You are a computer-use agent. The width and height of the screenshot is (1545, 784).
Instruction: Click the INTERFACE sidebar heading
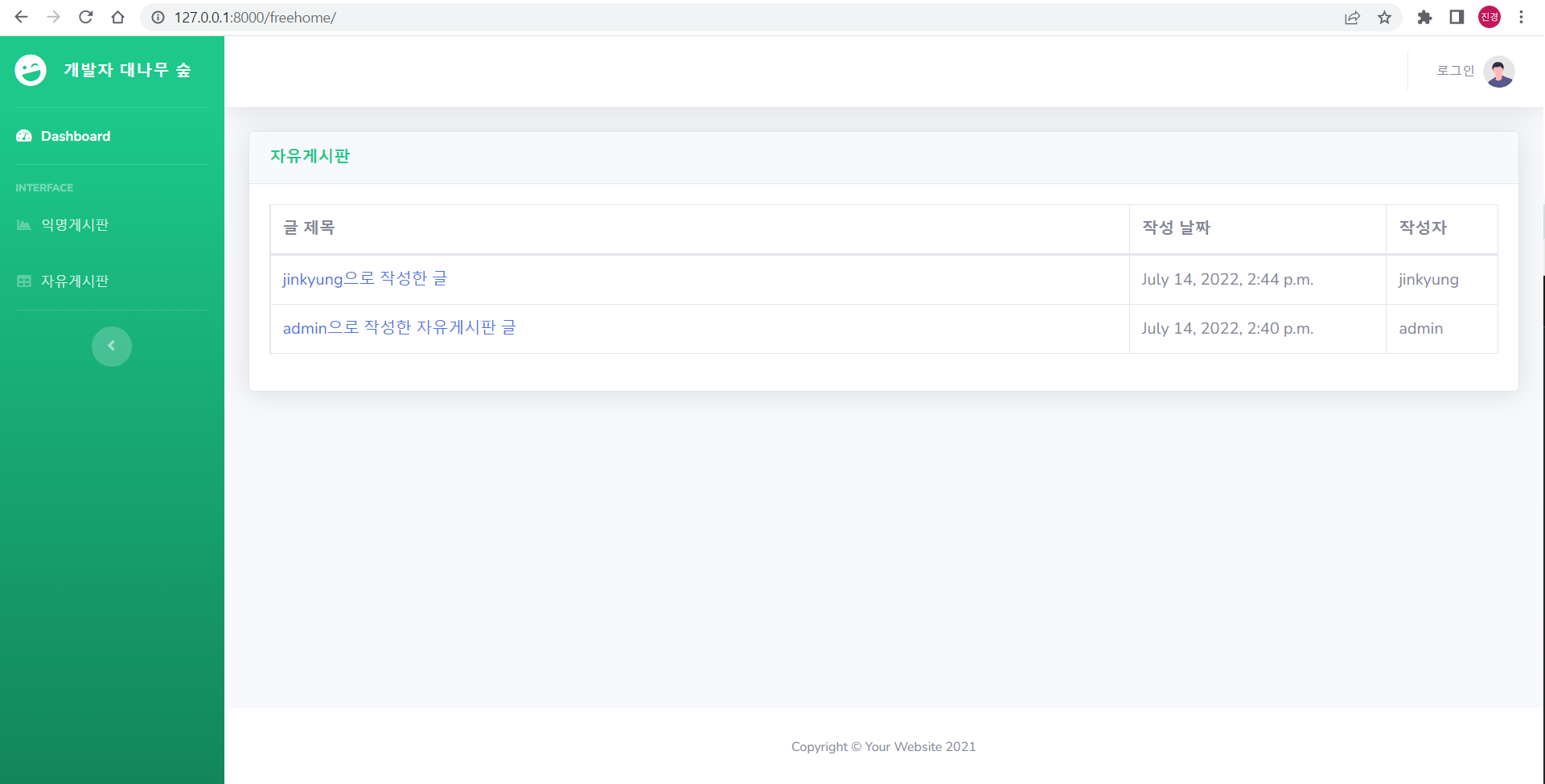tap(44, 187)
